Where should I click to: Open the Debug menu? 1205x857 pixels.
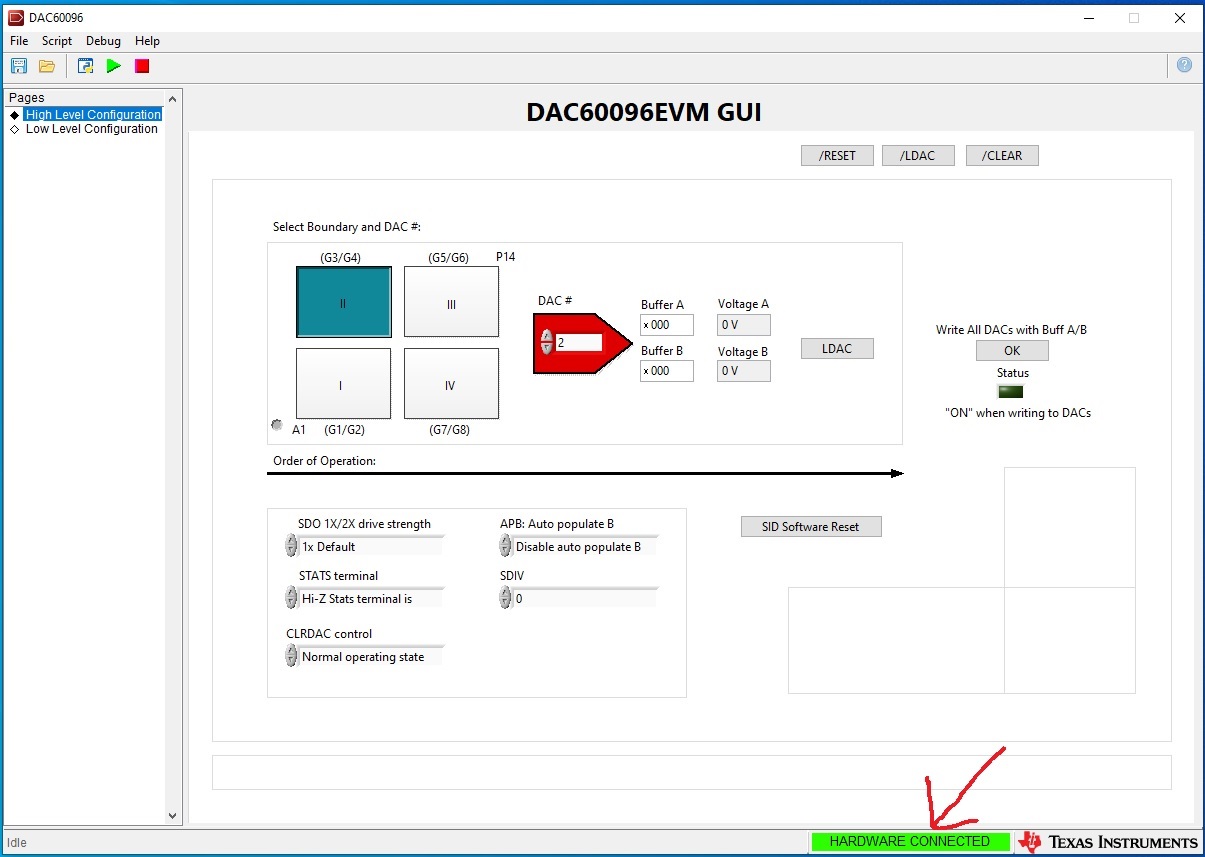tap(103, 41)
